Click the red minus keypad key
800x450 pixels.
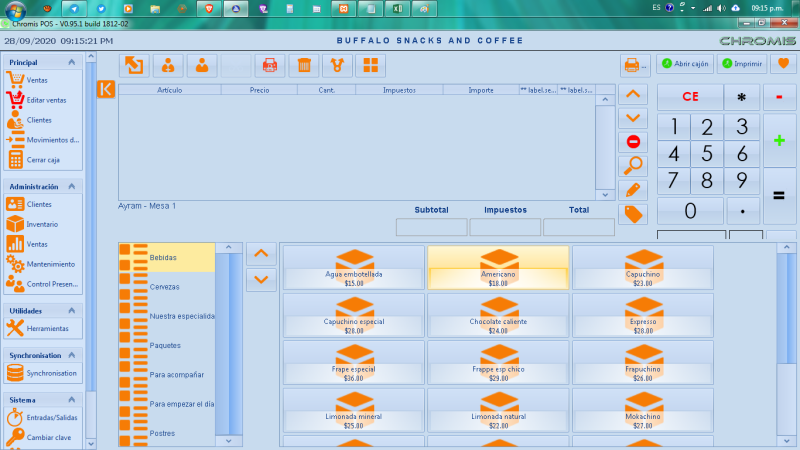779,97
